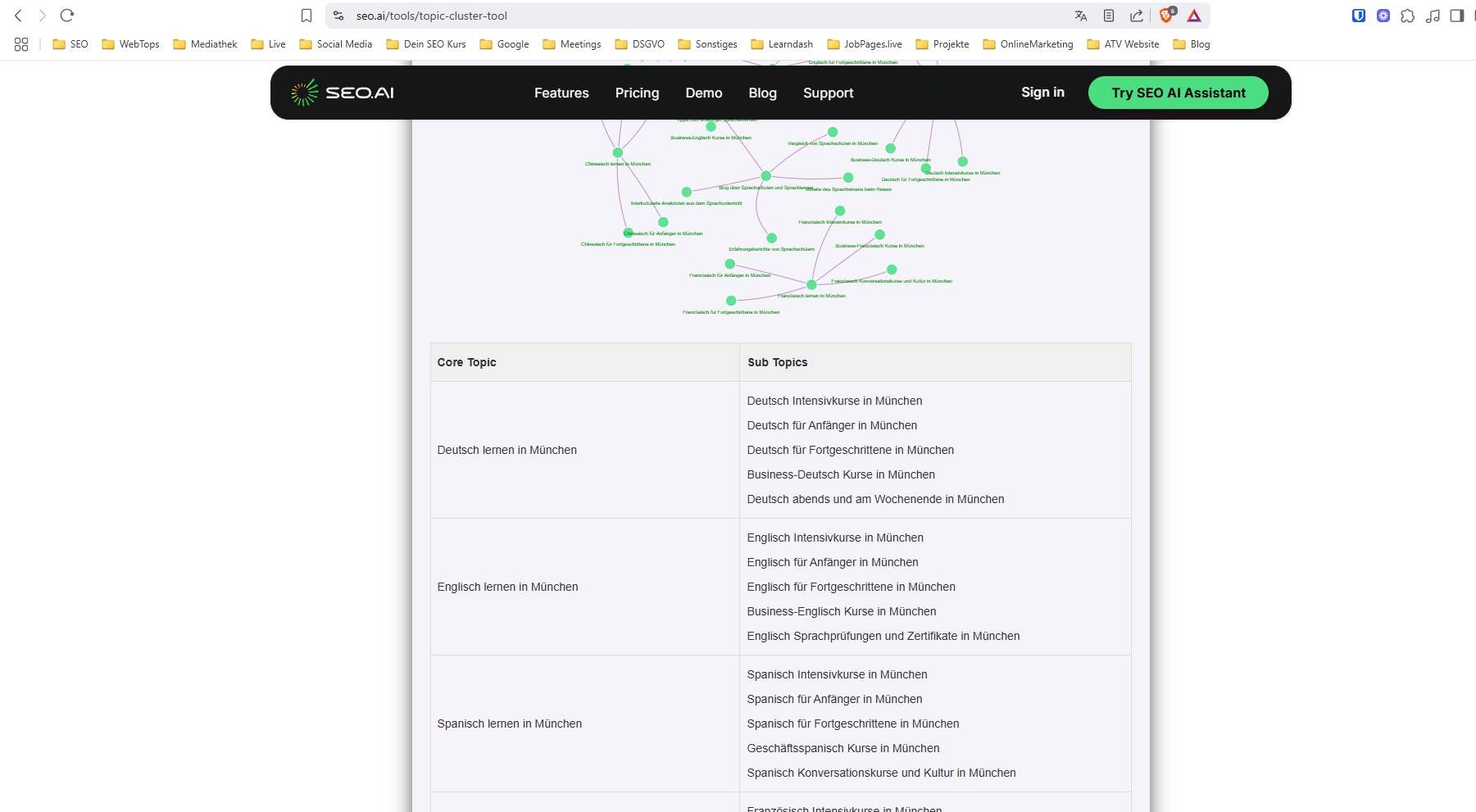The width and height of the screenshot is (1476, 812).
Task: Click the Sign in link
Action: pos(1042,93)
